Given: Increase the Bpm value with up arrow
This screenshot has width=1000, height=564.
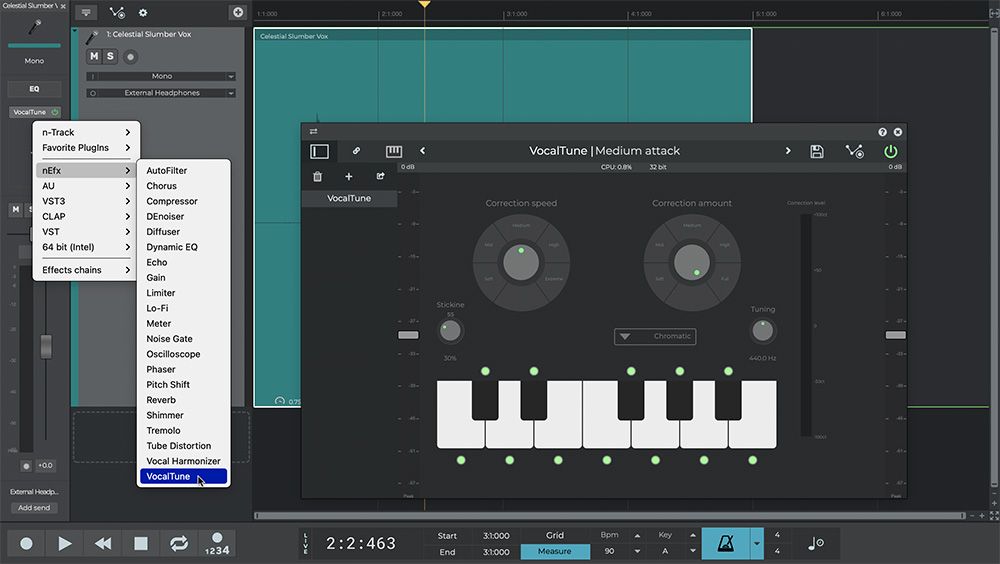Looking at the screenshot, I should [636, 536].
